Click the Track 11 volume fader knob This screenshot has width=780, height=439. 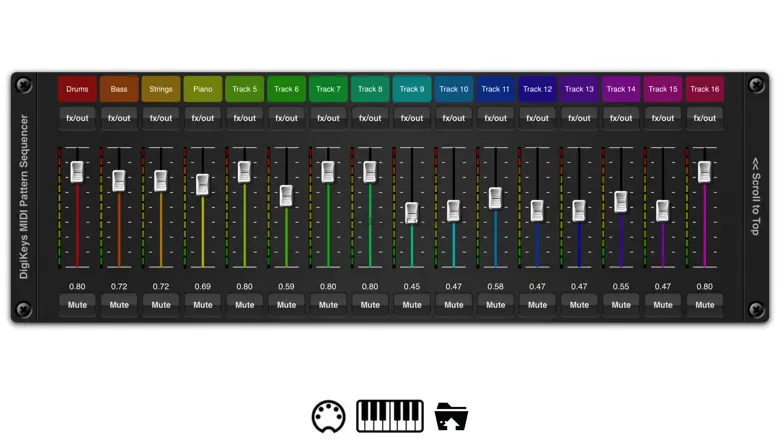[x=495, y=198]
